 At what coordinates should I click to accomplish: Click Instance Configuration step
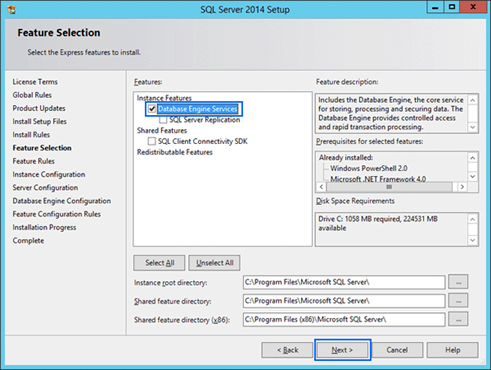49,174
